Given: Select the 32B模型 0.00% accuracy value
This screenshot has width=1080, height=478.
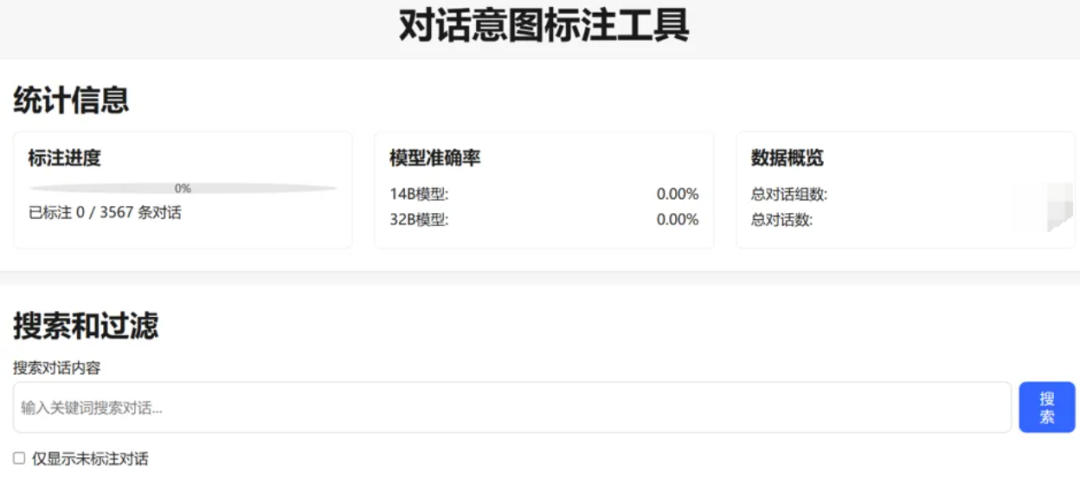Looking at the screenshot, I should 678,220.
